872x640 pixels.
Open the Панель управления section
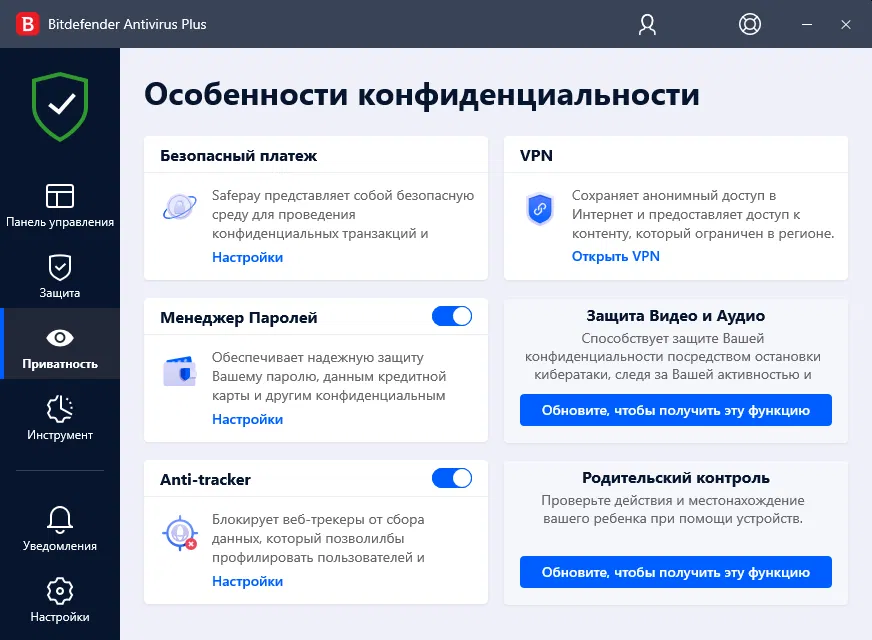pos(60,206)
